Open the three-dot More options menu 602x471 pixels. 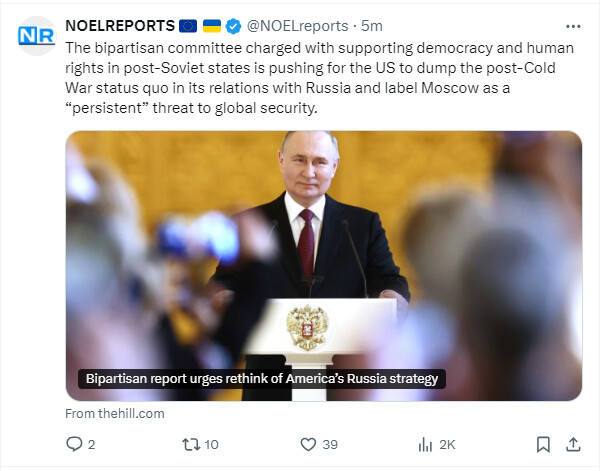click(572, 25)
